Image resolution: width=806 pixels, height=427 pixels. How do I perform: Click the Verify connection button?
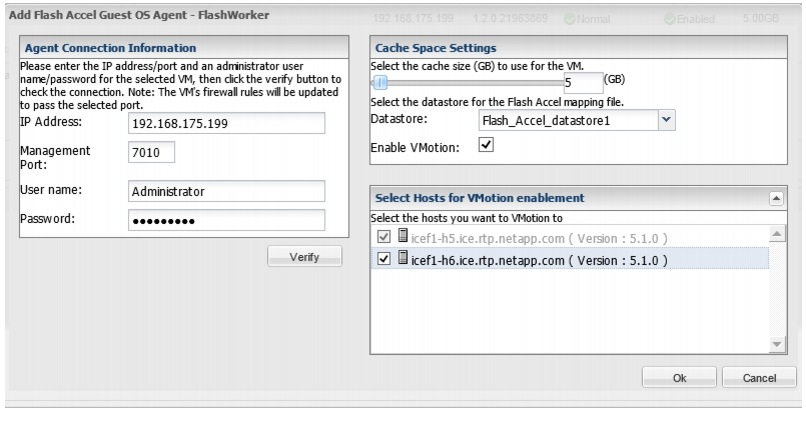[x=304, y=256]
